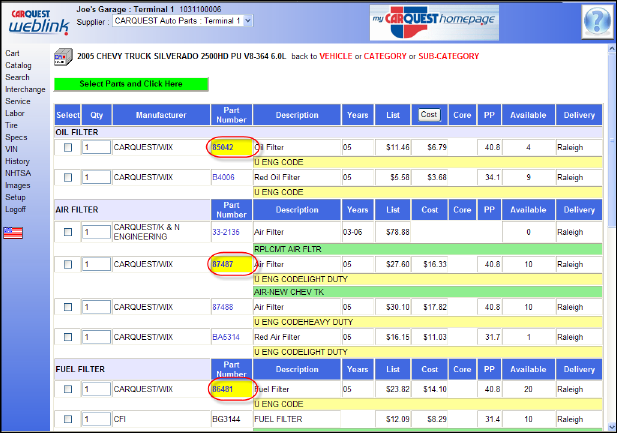Tick the checkbox for air filter 87488

68,307
